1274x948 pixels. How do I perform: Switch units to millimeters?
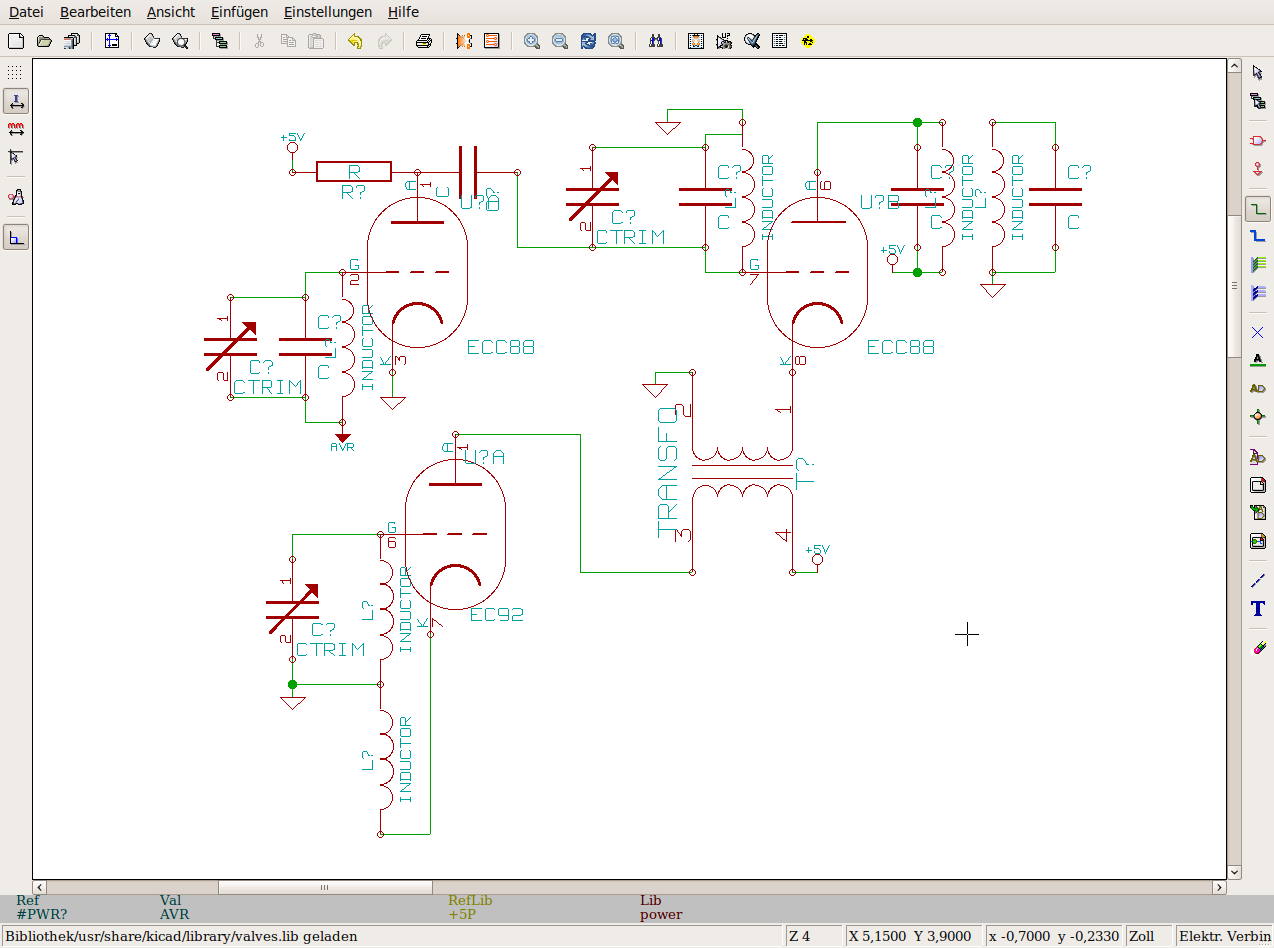[x=15, y=129]
